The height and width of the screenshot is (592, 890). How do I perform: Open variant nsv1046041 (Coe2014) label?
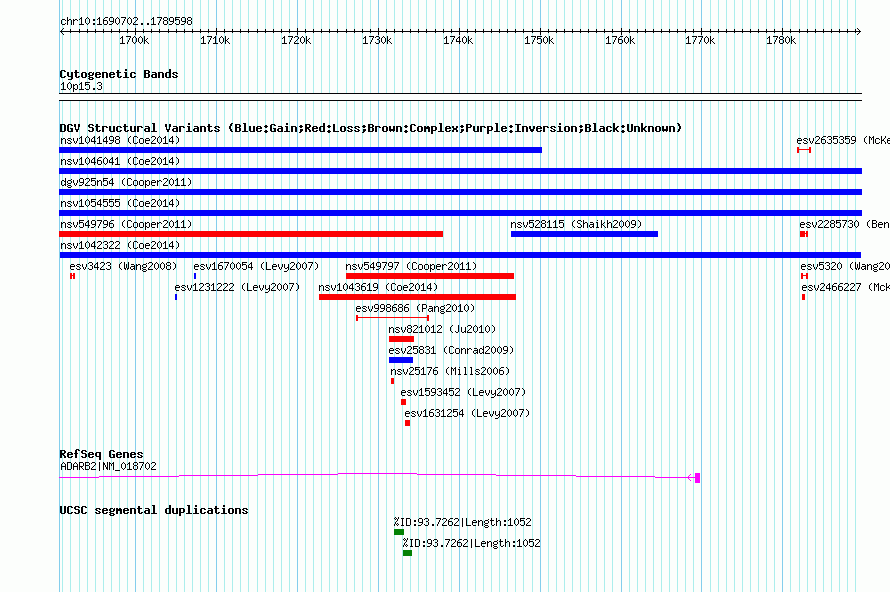coord(120,161)
